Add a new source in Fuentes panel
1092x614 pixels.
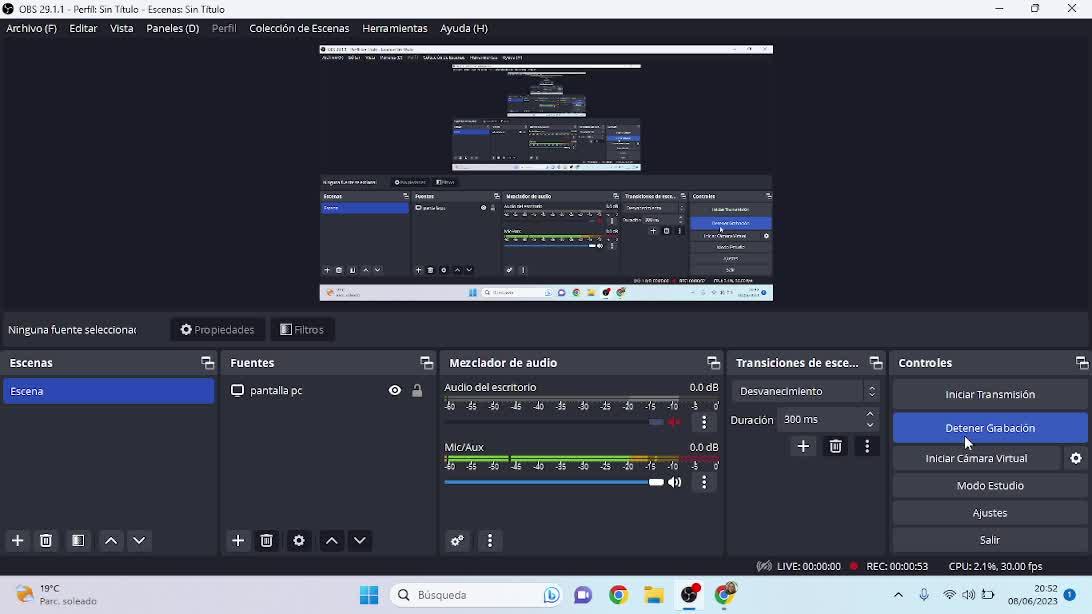point(238,540)
